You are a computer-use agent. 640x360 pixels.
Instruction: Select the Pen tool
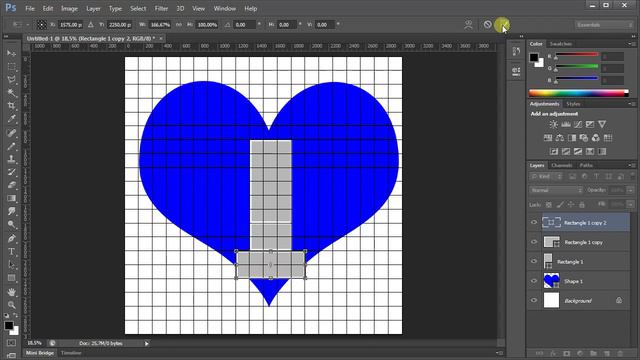click(x=11, y=238)
